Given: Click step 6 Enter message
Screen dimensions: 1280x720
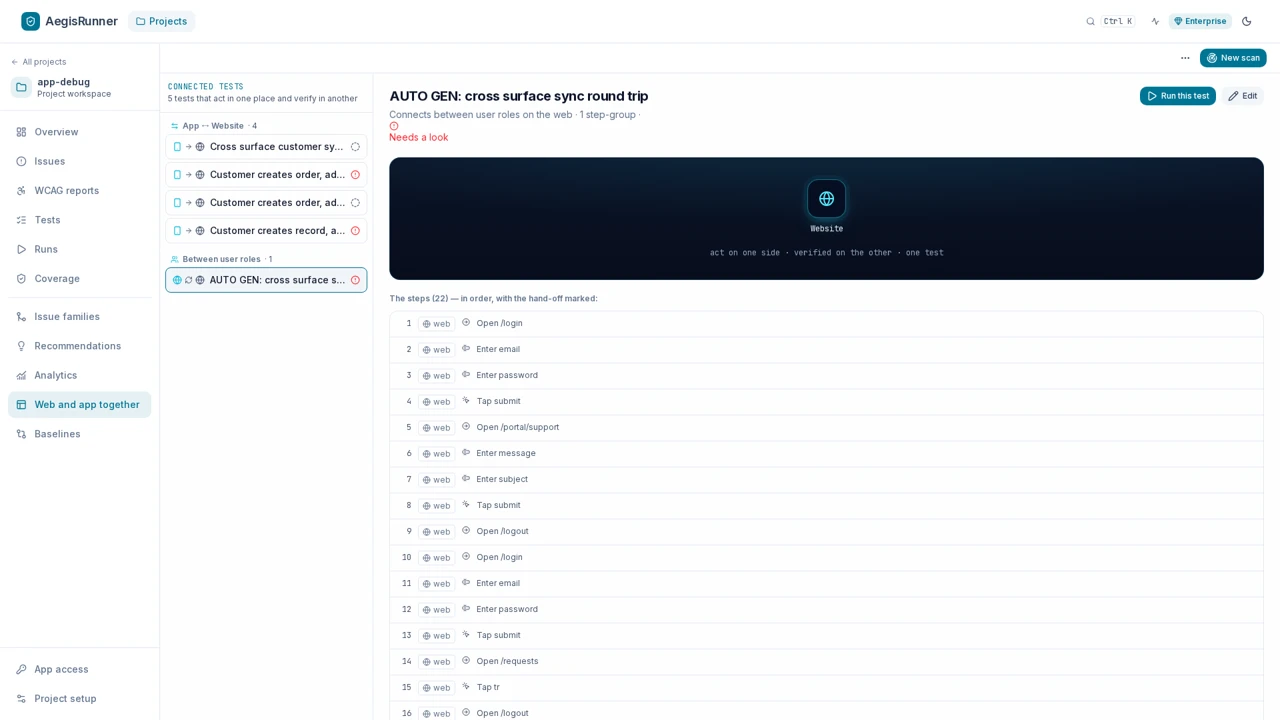Looking at the screenshot, I should point(826,454).
